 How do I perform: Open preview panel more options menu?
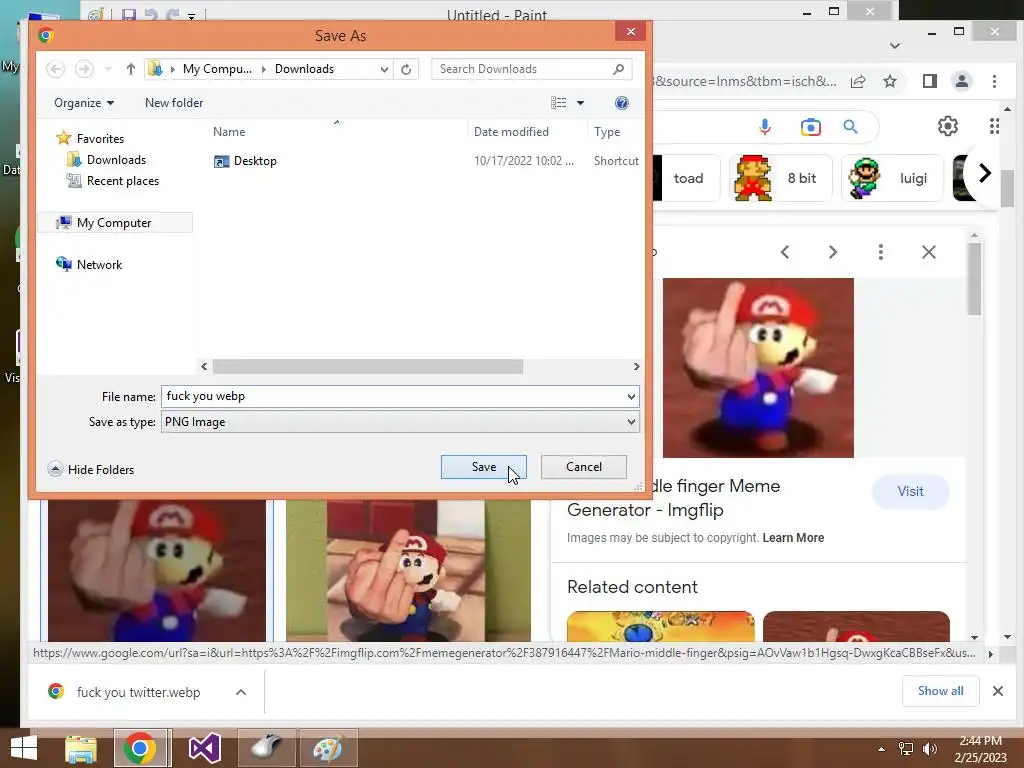(x=881, y=252)
